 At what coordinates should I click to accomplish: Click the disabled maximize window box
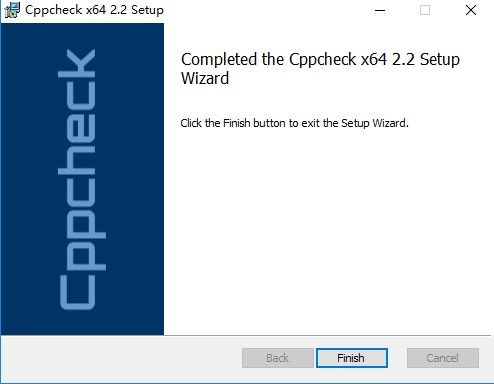point(425,10)
